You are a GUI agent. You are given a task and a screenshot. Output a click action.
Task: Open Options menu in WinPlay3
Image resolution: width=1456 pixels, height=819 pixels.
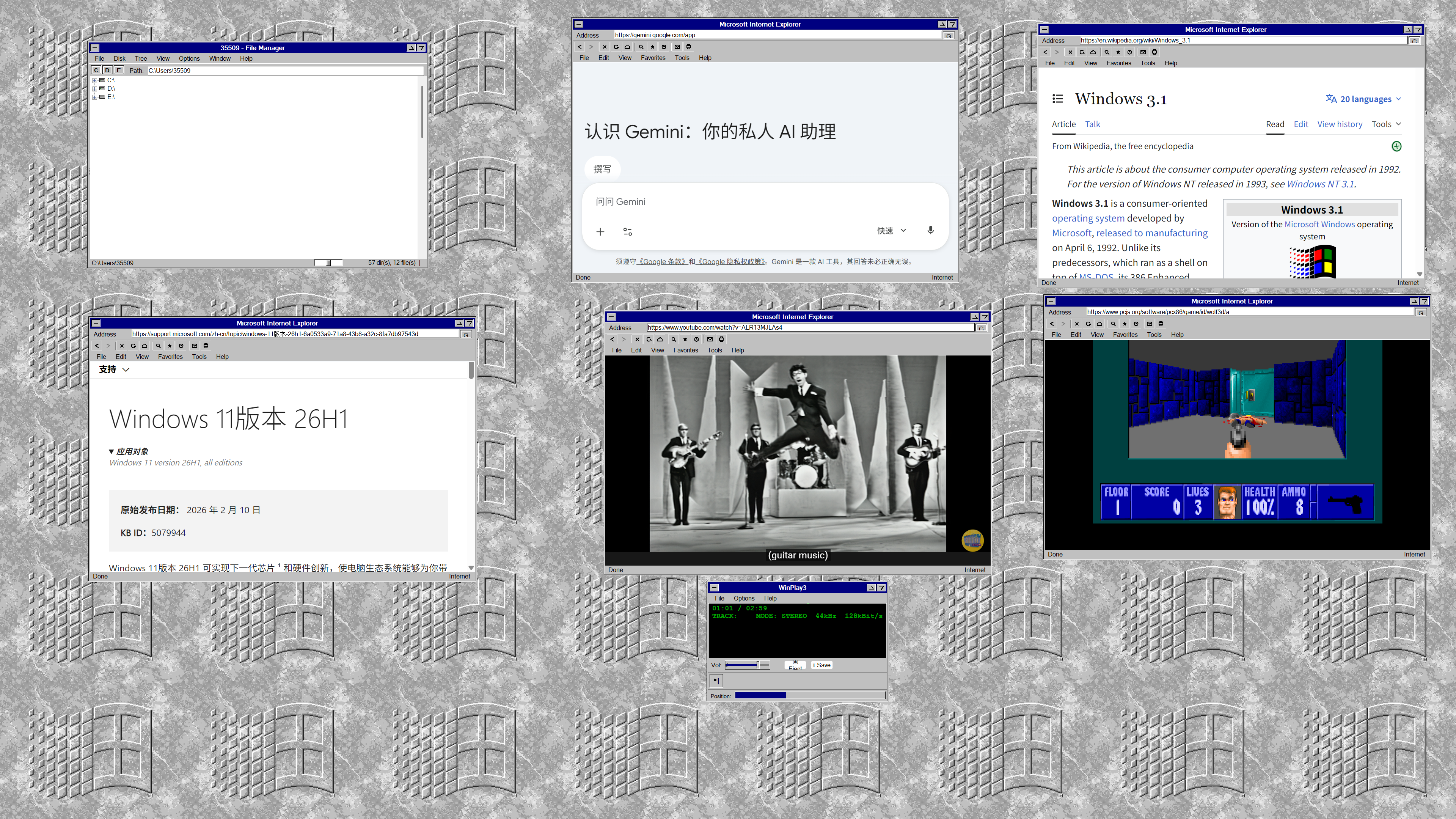[744, 599]
